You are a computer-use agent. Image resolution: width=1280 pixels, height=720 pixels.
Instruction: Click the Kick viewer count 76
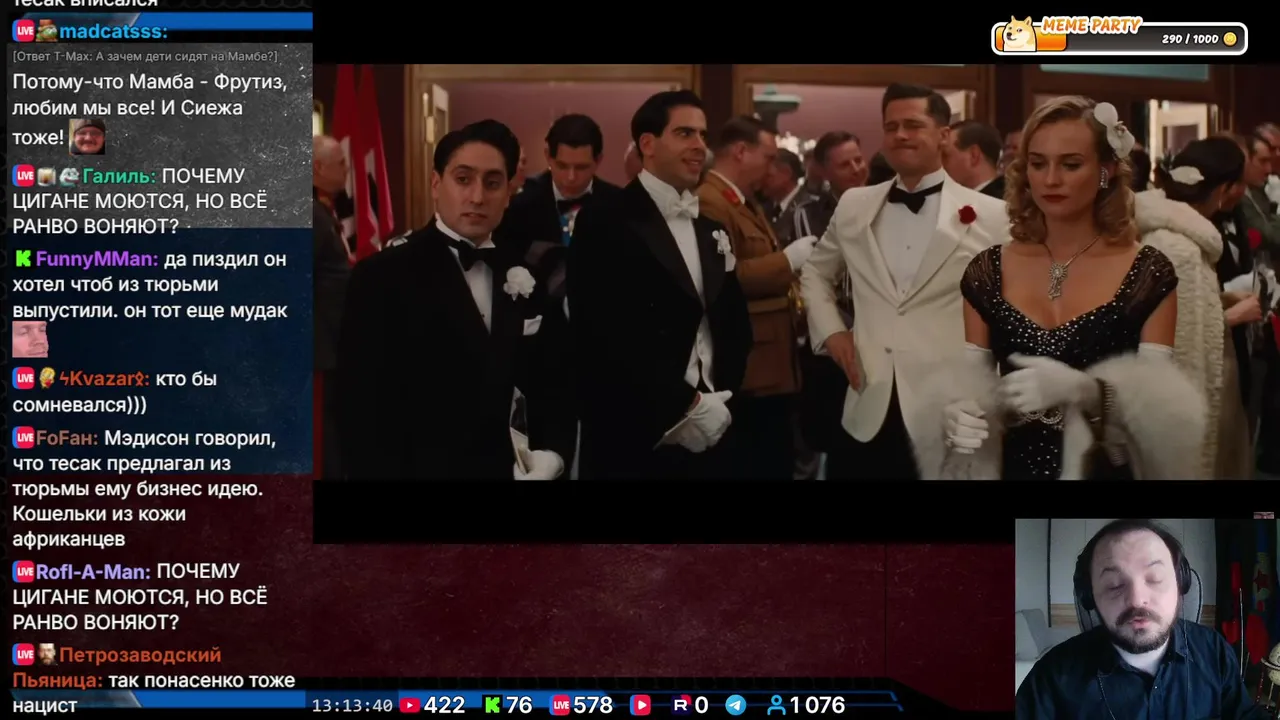click(518, 705)
